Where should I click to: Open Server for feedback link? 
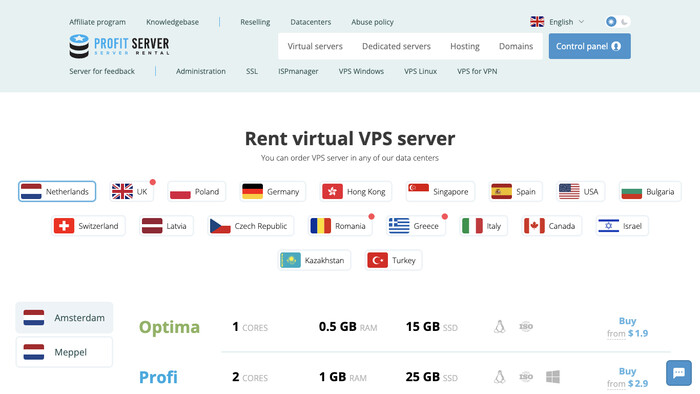(102, 71)
